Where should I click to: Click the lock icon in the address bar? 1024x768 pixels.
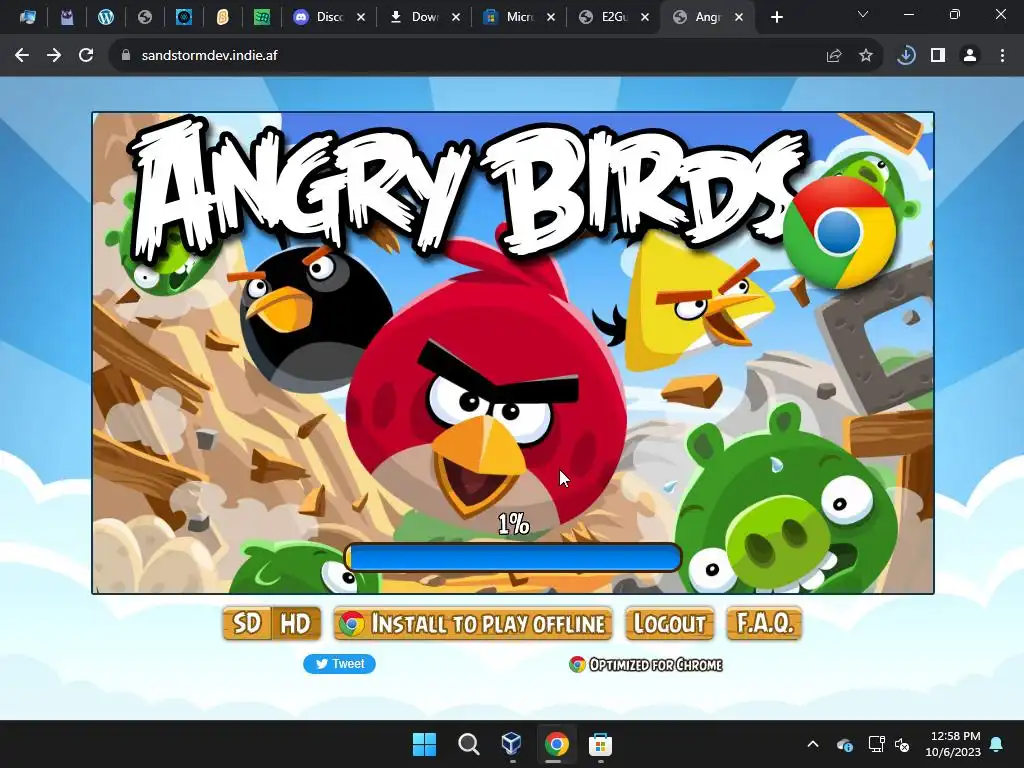click(125, 56)
